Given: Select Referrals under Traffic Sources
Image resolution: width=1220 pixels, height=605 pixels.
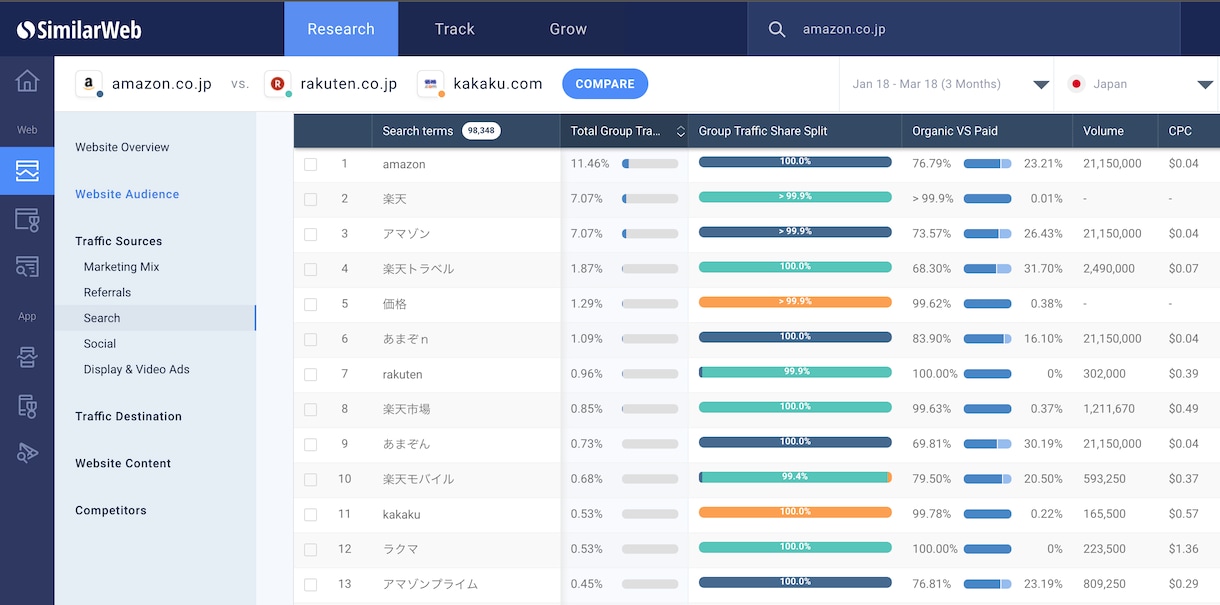Looking at the screenshot, I should click(107, 292).
